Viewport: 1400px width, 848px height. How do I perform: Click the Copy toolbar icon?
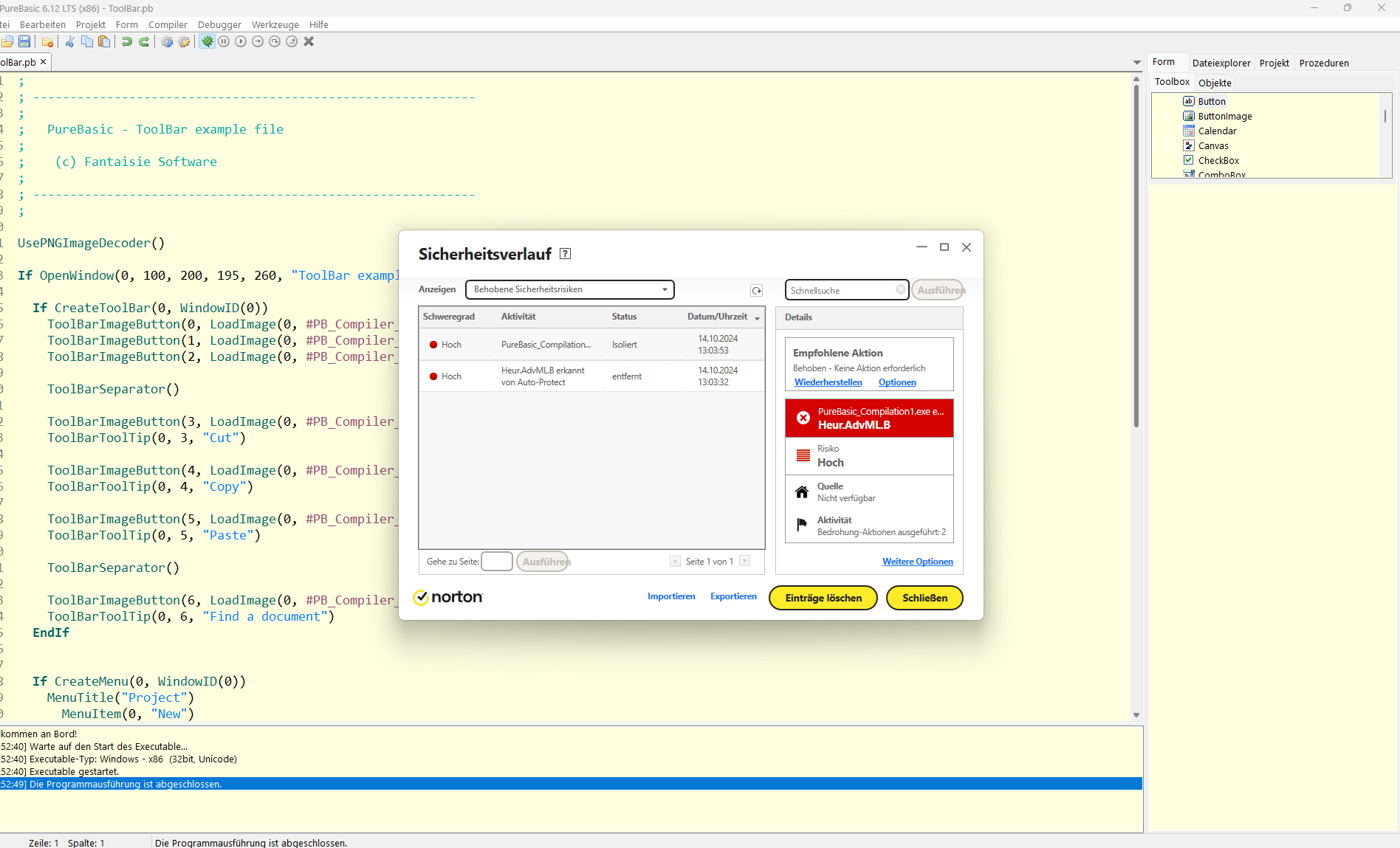[86, 41]
